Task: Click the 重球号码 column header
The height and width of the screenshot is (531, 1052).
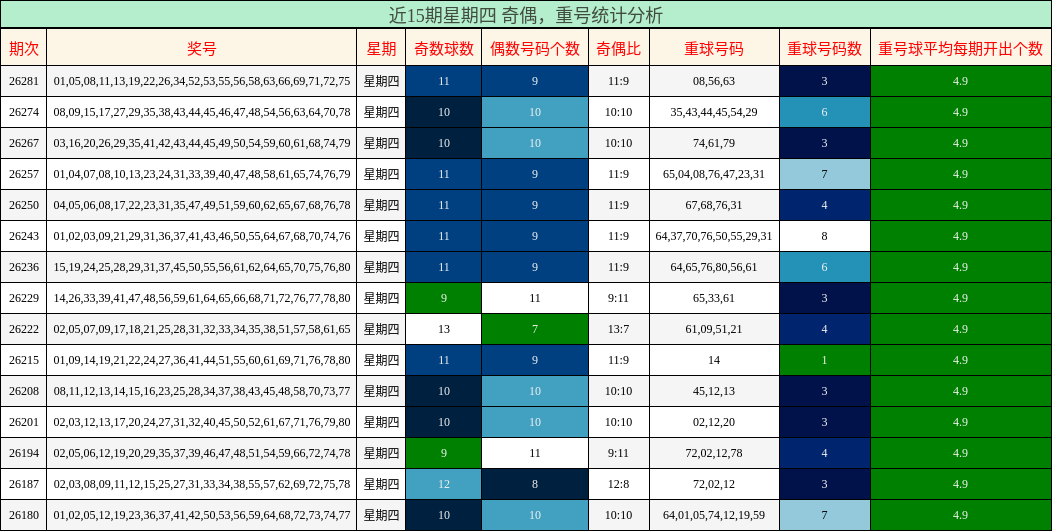Action: click(714, 48)
